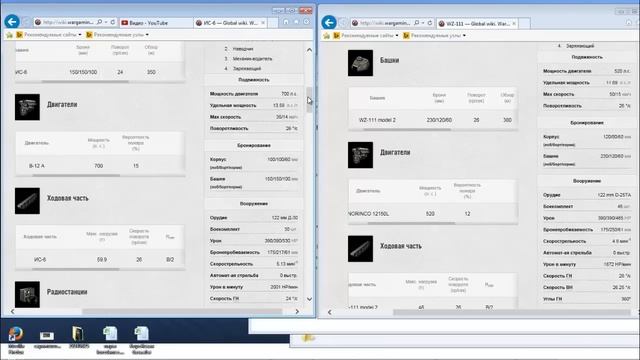Viewport: 640px width, 360px height.
Task: Select the ИС-6 suspension row in the left window
Action: point(100,259)
